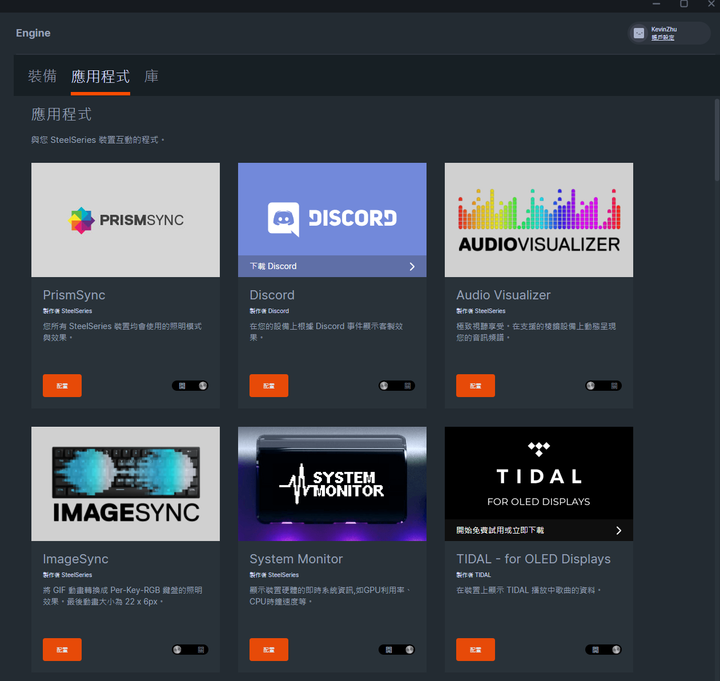The width and height of the screenshot is (720, 681).
Task: Click the ImageSync title text
Action: pyautogui.click(x=75, y=559)
